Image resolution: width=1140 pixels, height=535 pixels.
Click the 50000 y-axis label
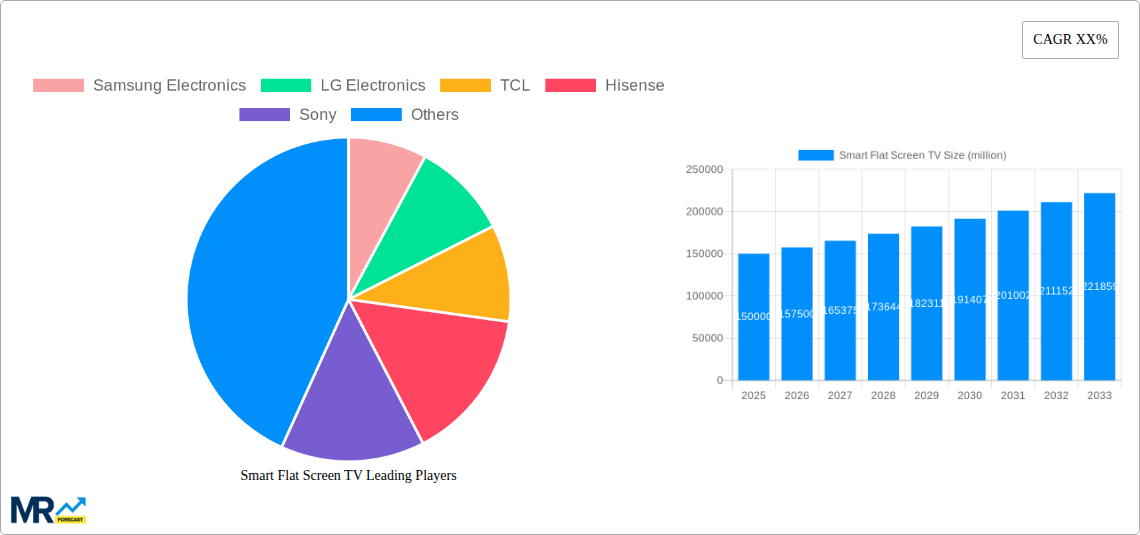pos(707,338)
